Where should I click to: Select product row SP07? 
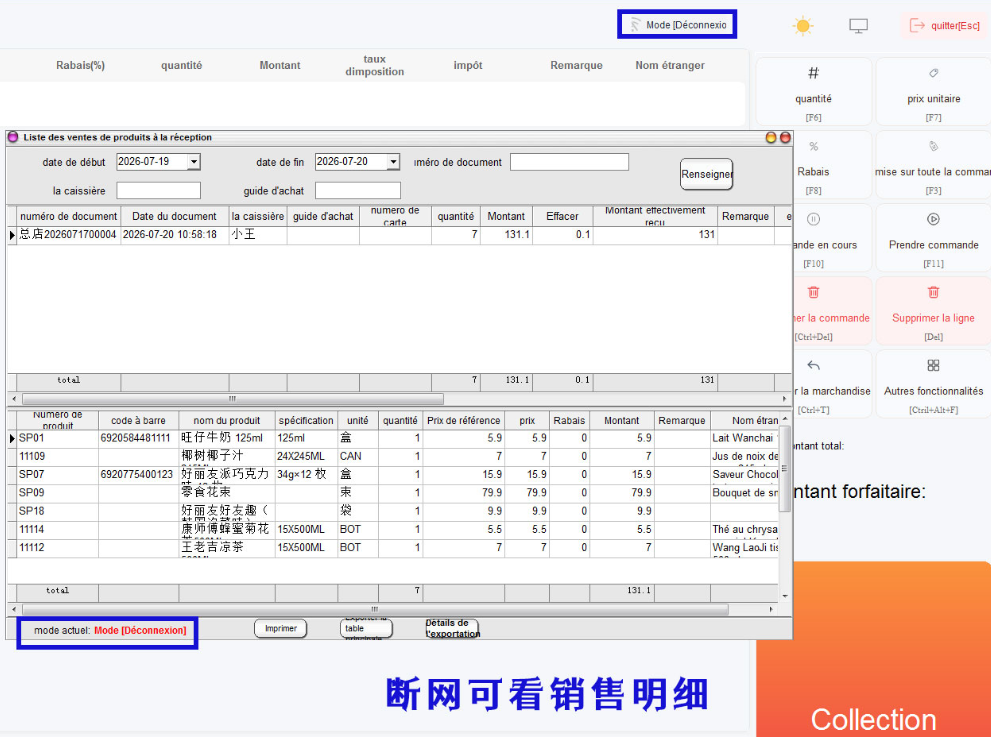click(392, 475)
